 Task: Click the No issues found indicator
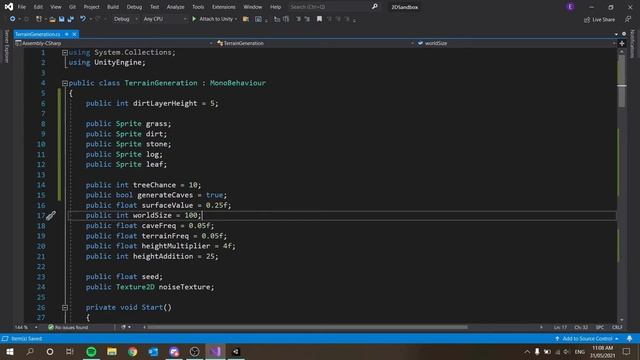click(x=68, y=327)
